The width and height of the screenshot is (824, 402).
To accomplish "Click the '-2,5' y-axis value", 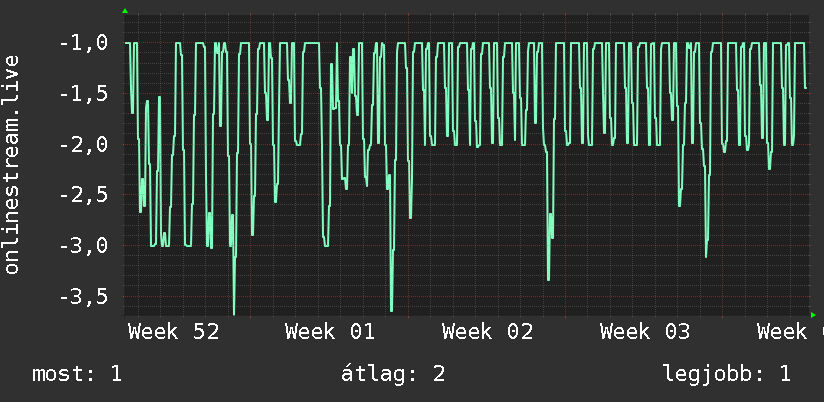I will pos(84,195).
